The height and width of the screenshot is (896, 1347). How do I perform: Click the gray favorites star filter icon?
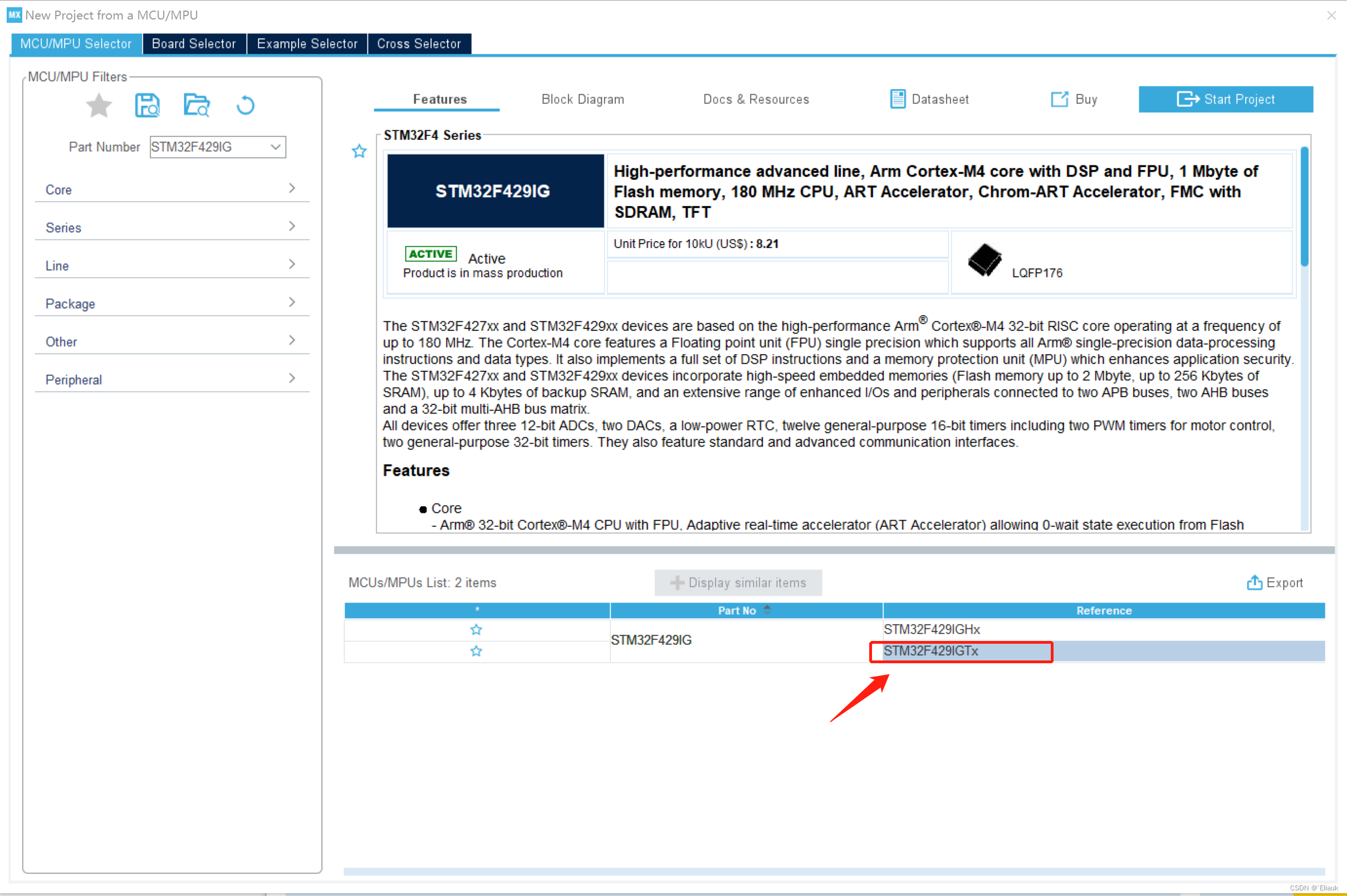[x=99, y=106]
